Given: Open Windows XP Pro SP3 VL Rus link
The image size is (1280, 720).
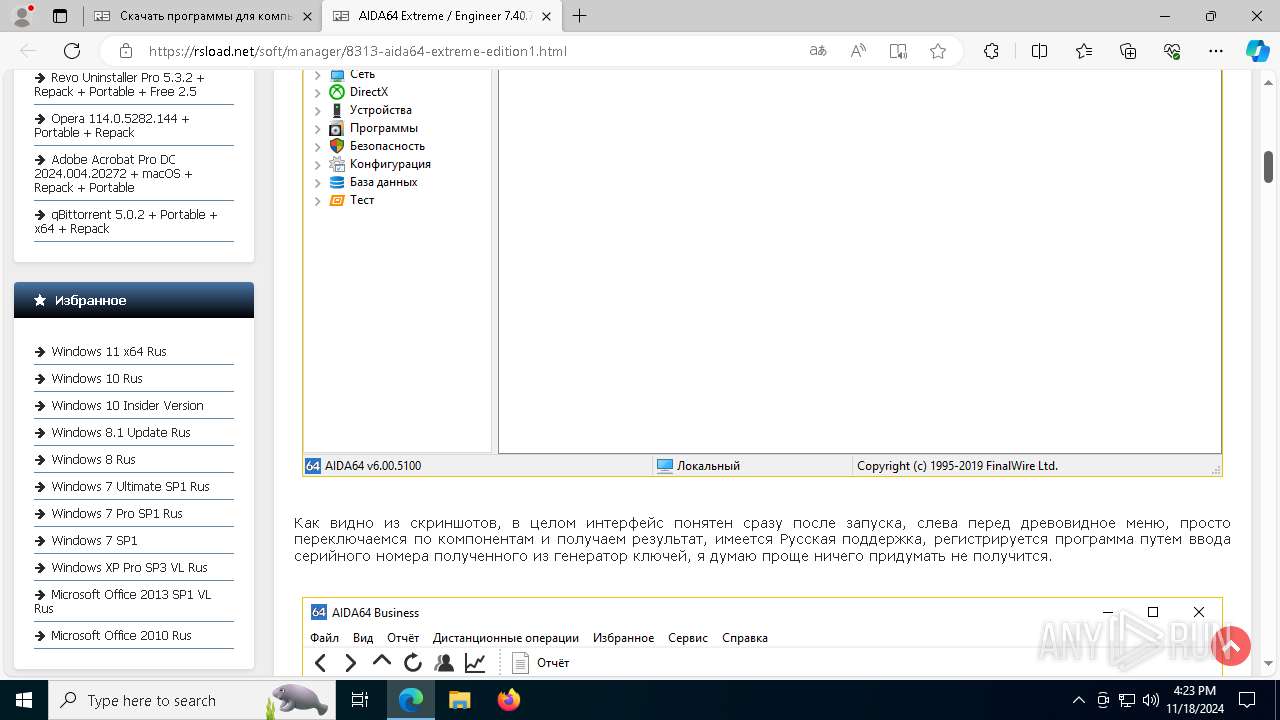Looking at the screenshot, I should 129,568.
